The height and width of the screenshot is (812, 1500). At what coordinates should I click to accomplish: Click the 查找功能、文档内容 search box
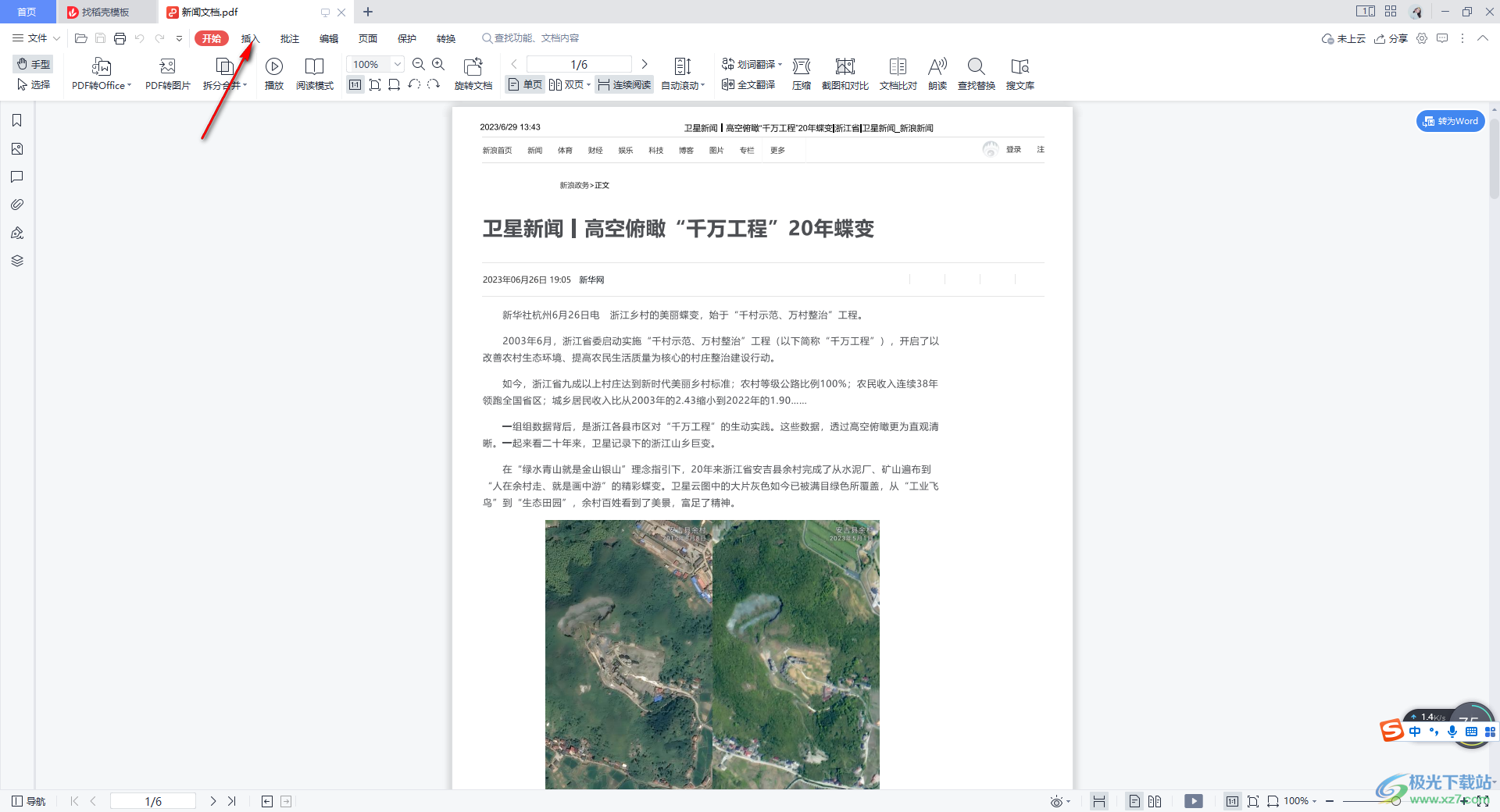point(531,38)
